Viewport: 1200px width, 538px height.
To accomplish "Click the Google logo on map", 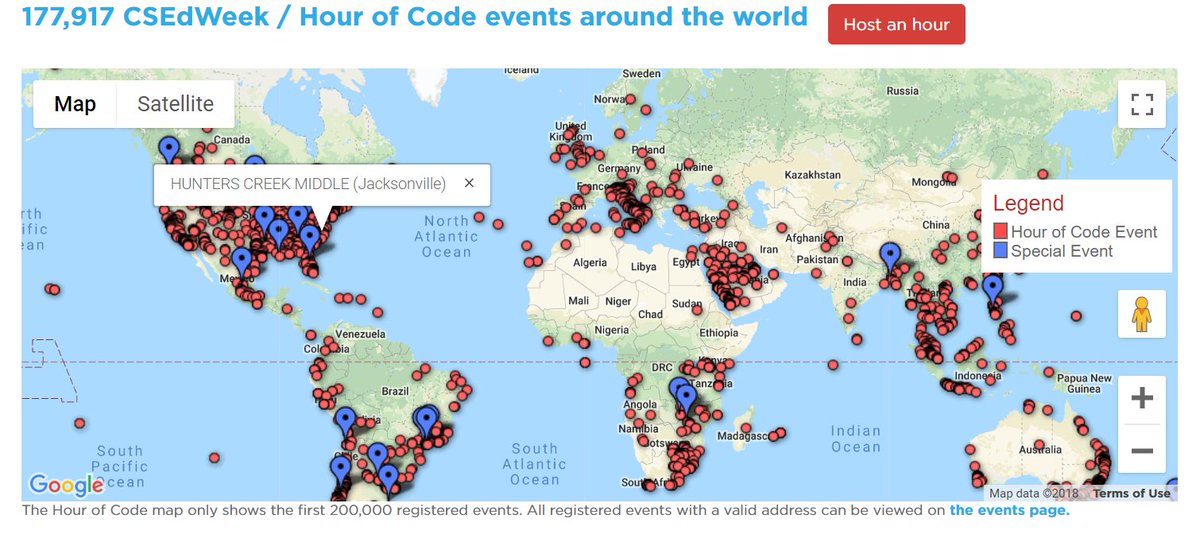I will [66, 485].
